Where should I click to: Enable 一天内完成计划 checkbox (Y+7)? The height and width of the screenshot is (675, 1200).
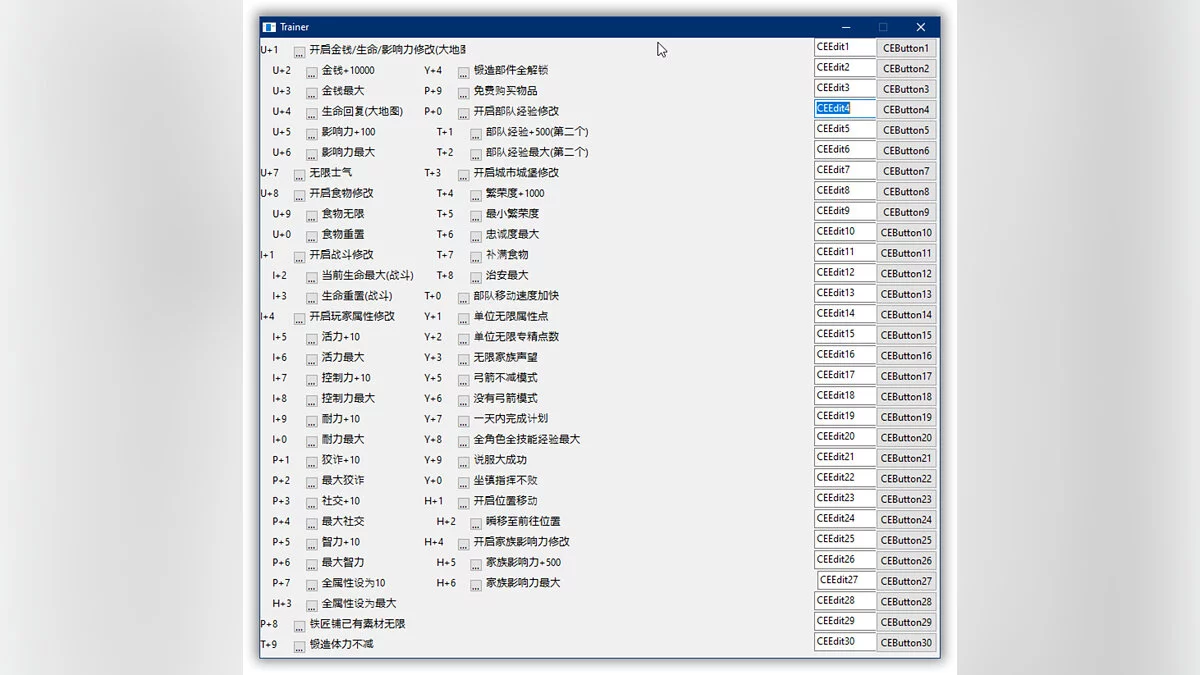(x=464, y=420)
